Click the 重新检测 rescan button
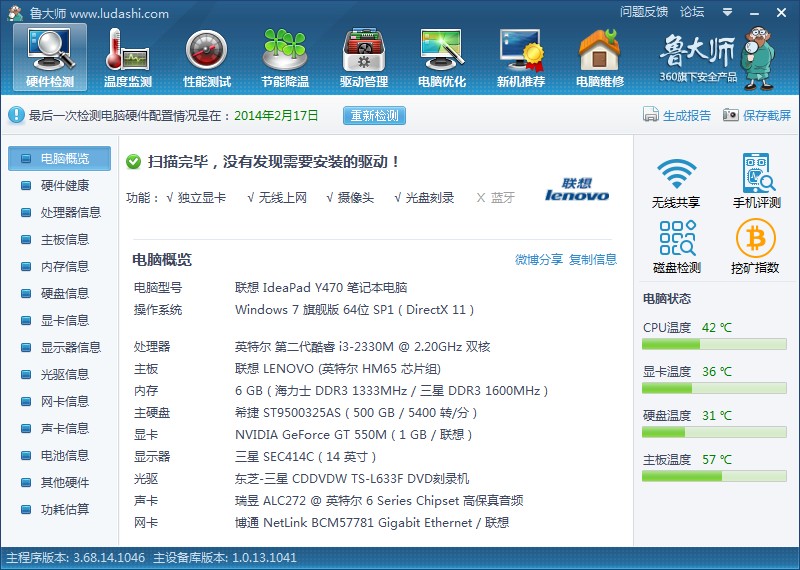The width and height of the screenshot is (800, 570). [374, 116]
